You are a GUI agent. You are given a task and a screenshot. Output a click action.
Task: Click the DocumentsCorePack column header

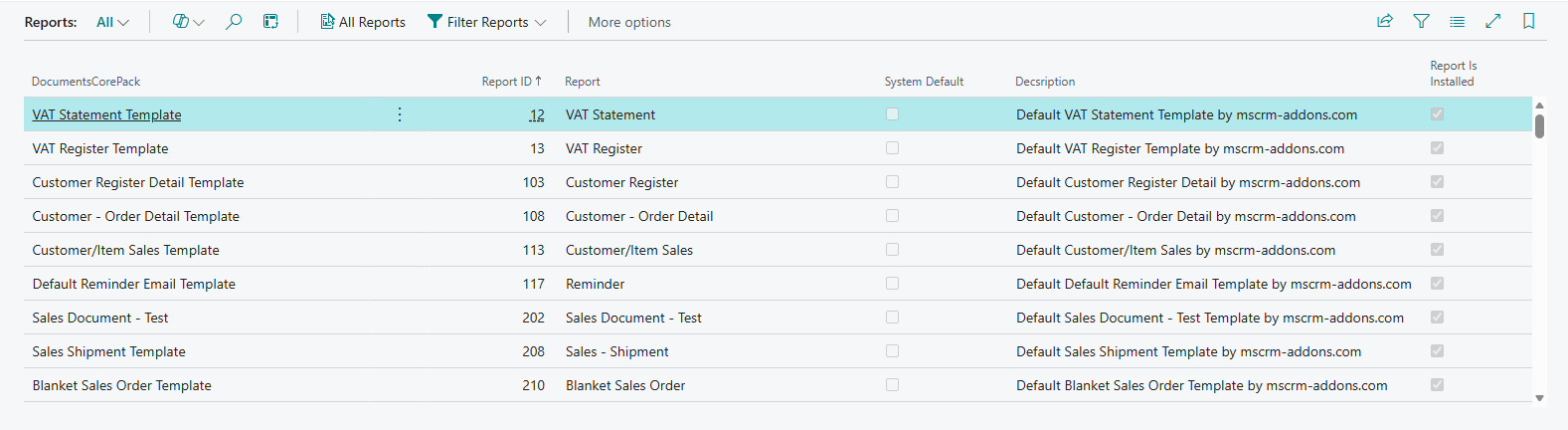pyautogui.click(x=87, y=82)
